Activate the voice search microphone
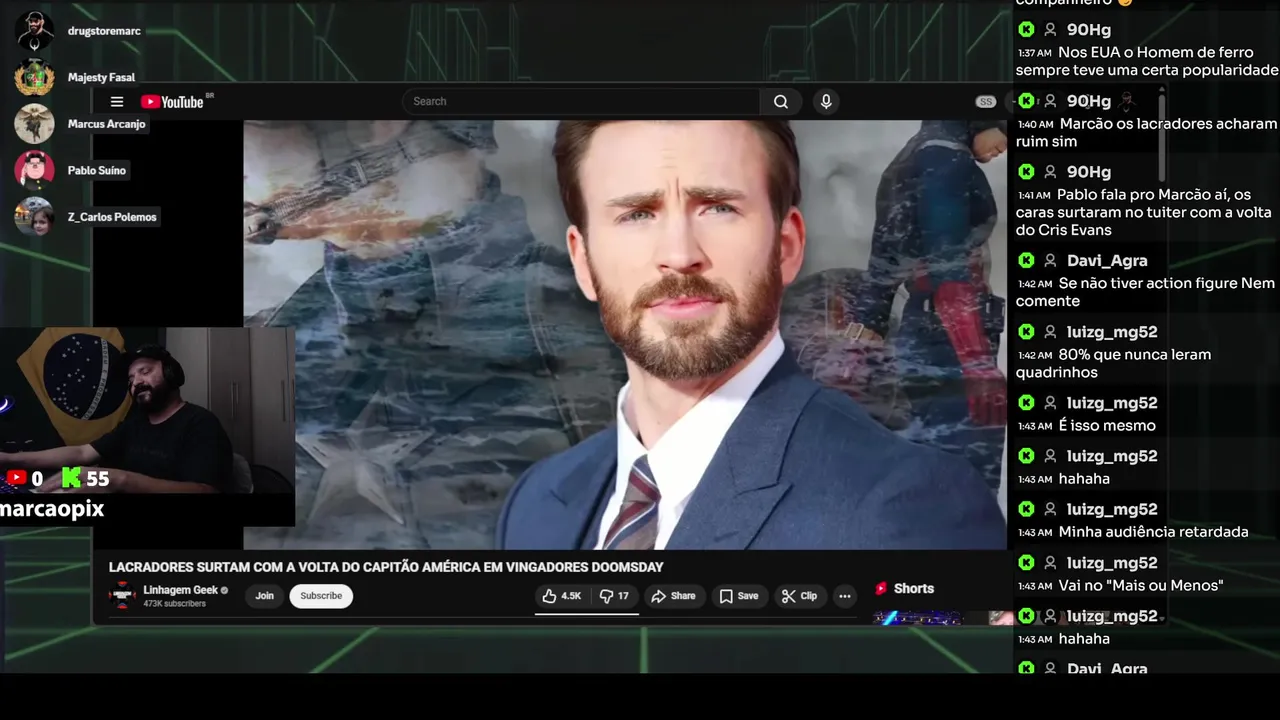Viewport: 1280px width, 720px height. pos(826,101)
